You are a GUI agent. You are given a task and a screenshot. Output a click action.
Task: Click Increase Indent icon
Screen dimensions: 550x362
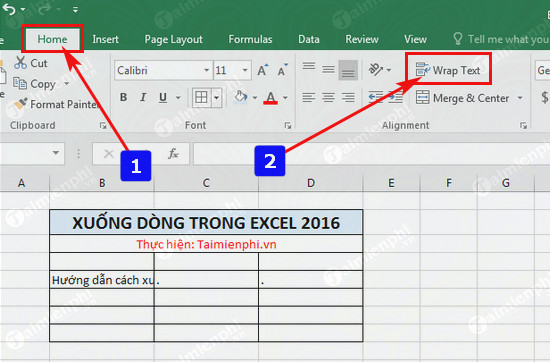pos(395,96)
